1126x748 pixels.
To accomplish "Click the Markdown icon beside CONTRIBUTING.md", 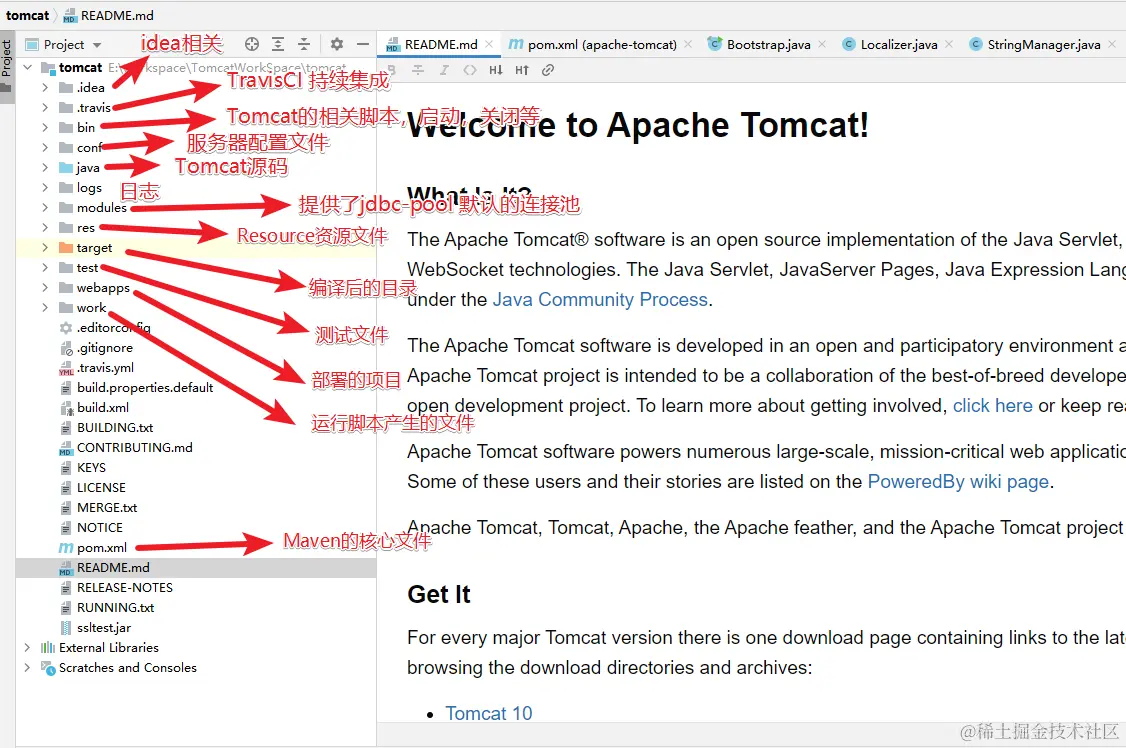I will click(66, 449).
